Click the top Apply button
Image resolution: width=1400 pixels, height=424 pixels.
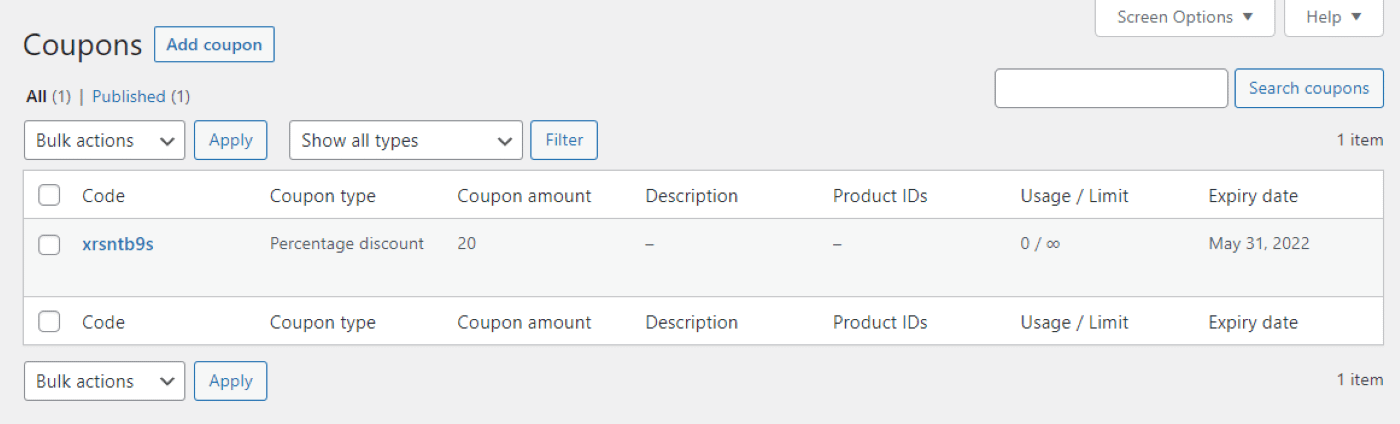coord(231,140)
